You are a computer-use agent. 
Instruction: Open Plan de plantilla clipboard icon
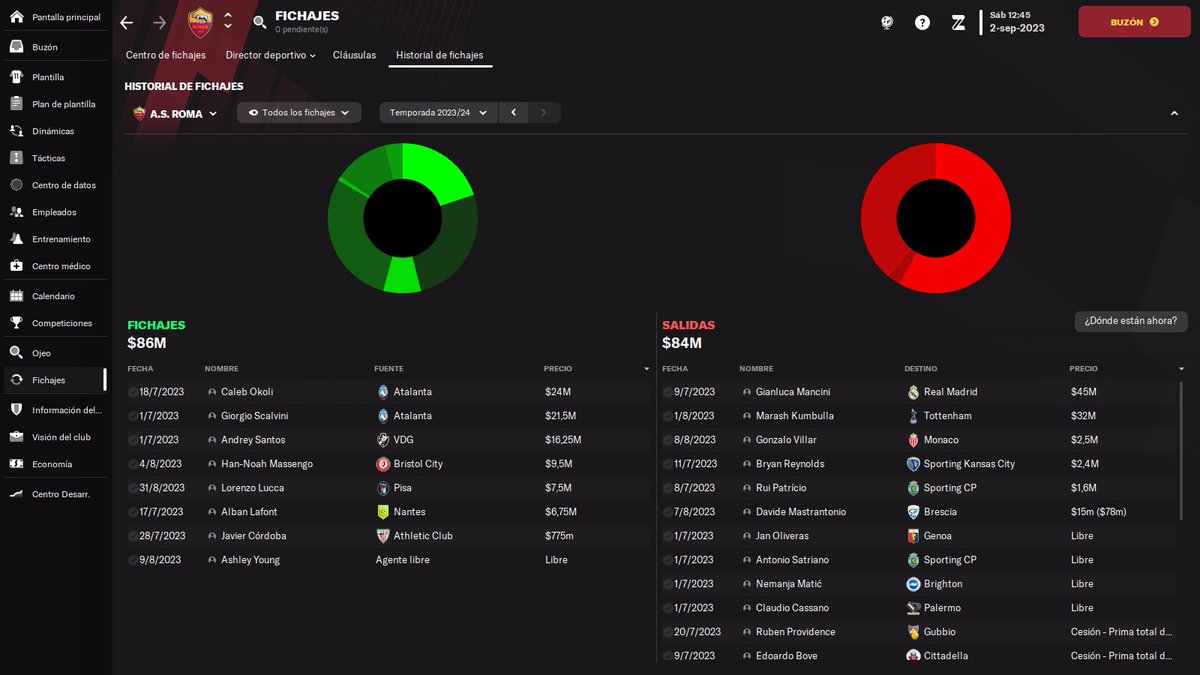coord(16,104)
